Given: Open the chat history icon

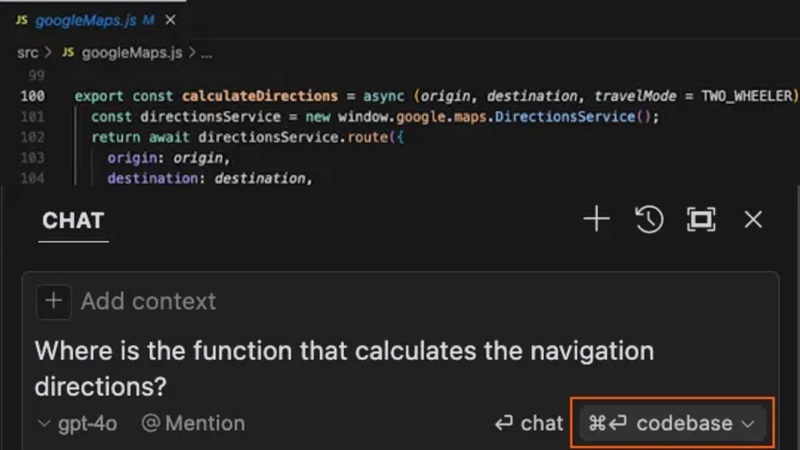Looking at the screenshot, I should [649, 220].
